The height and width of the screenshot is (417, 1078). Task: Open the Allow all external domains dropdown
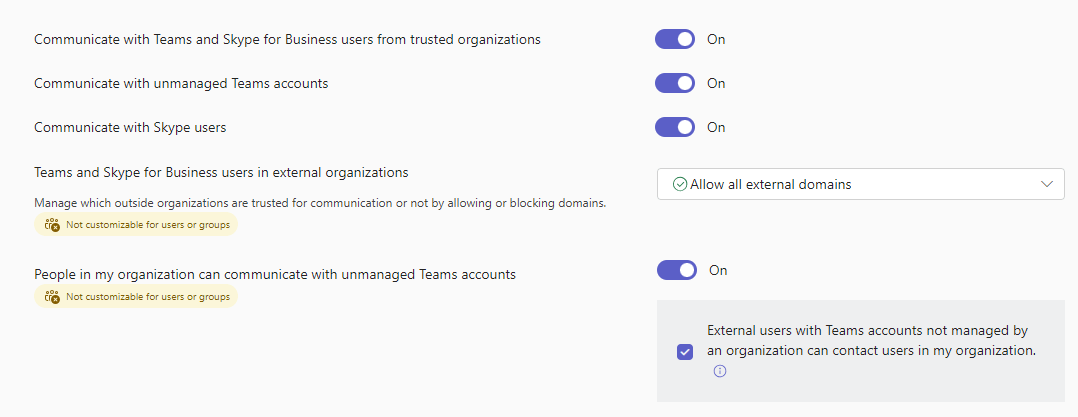(x=860, y=184)
